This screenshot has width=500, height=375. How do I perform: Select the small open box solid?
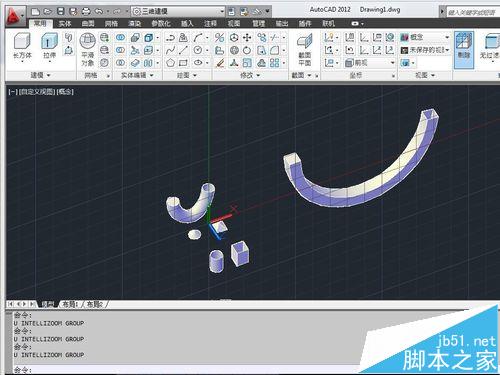coord(240,254)
